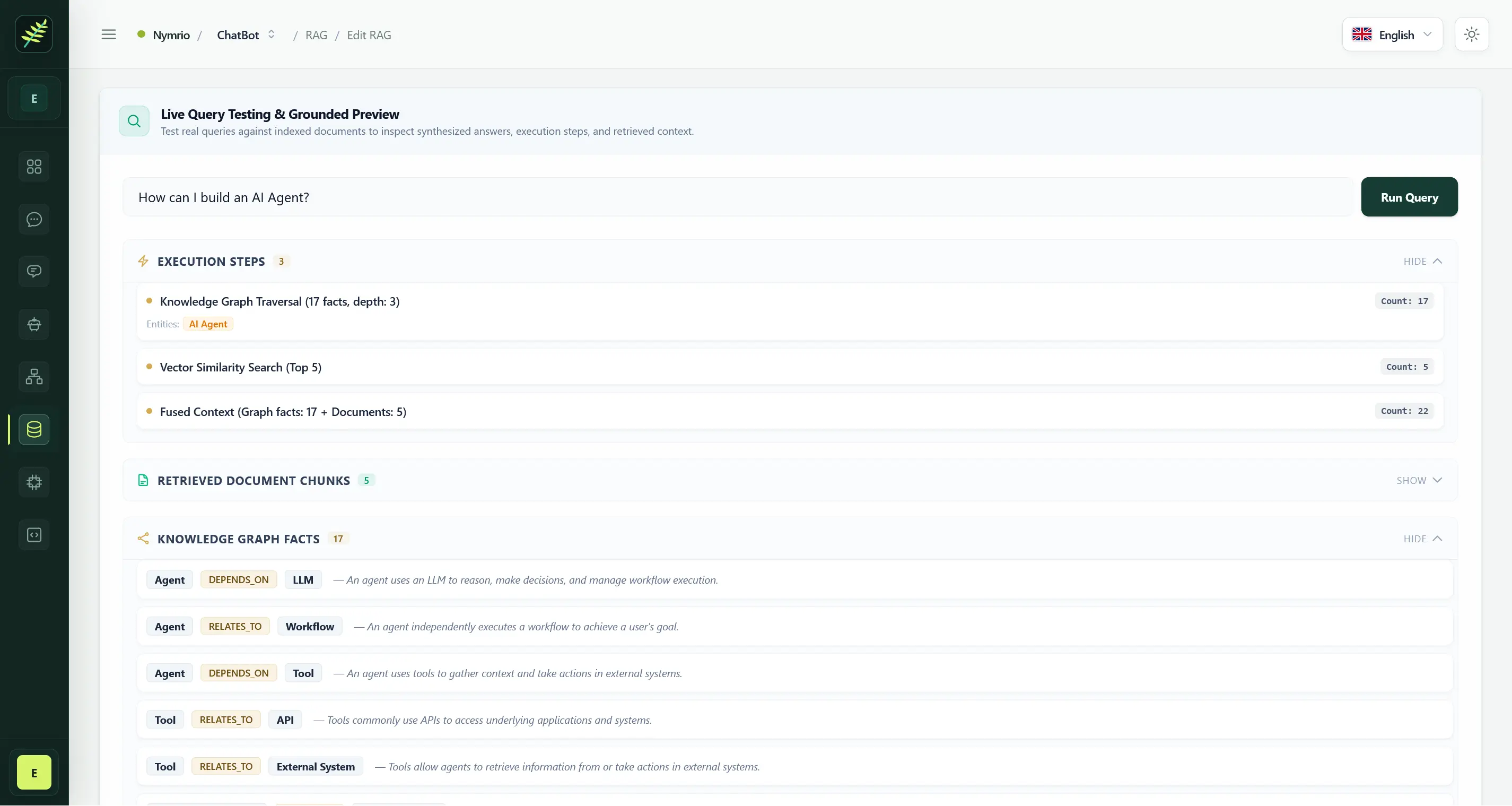Click the top E workspace badge
Screen dimensions: 1512x806
(x=34, y=99)
